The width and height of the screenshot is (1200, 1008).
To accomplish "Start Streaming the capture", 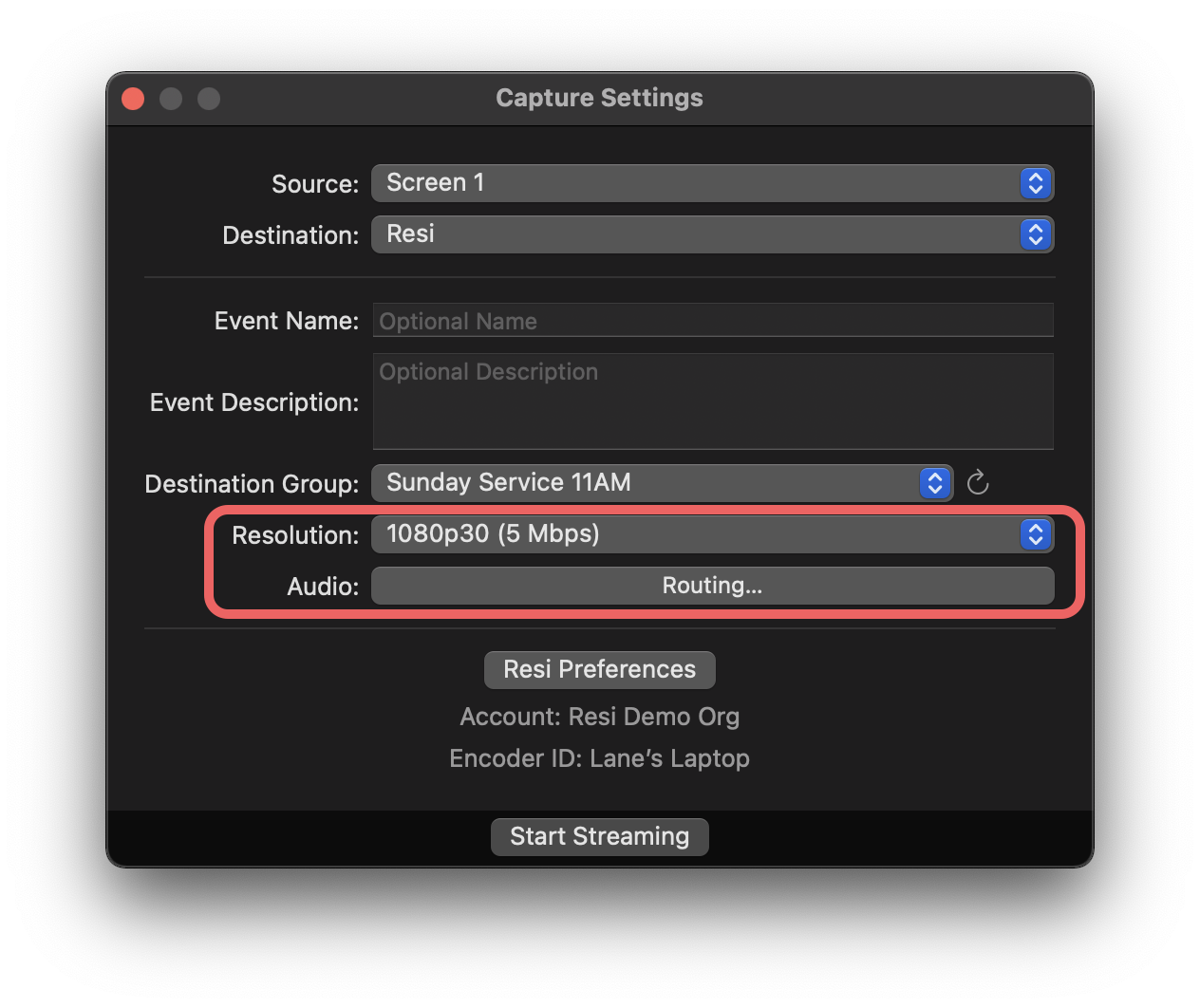I will click(599, 836).
